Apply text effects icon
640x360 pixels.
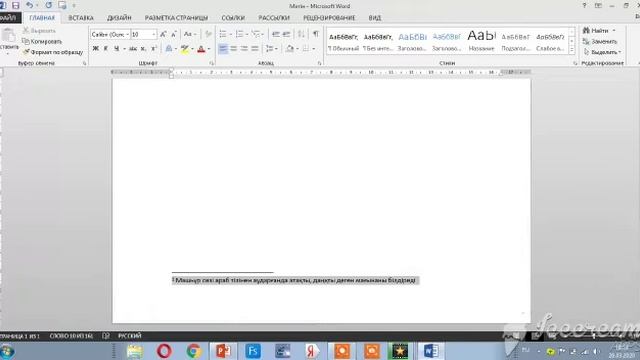point(169,49)
